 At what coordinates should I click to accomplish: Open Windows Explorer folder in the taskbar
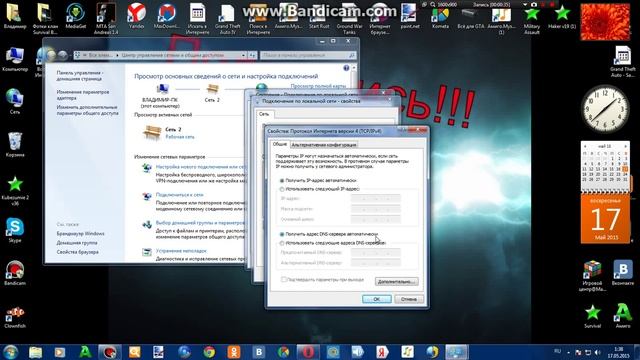tap(36, 352)
